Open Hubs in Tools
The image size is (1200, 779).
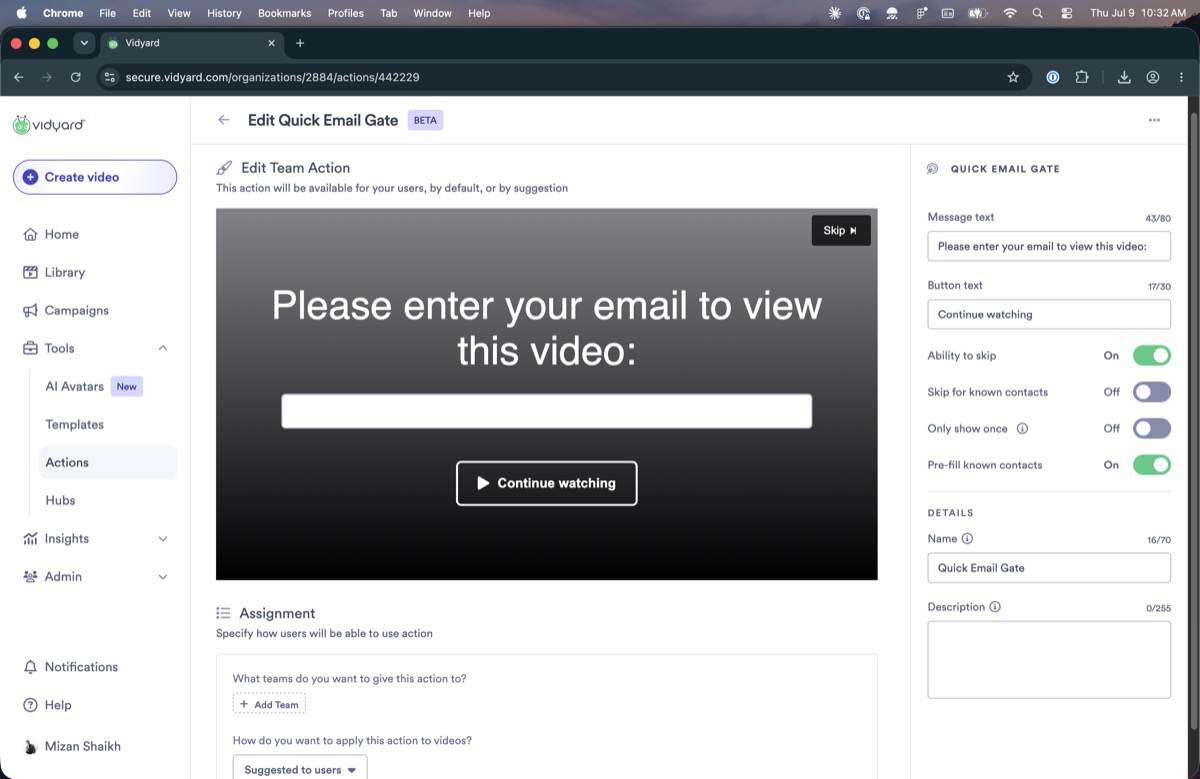click(x=60, y=500)
